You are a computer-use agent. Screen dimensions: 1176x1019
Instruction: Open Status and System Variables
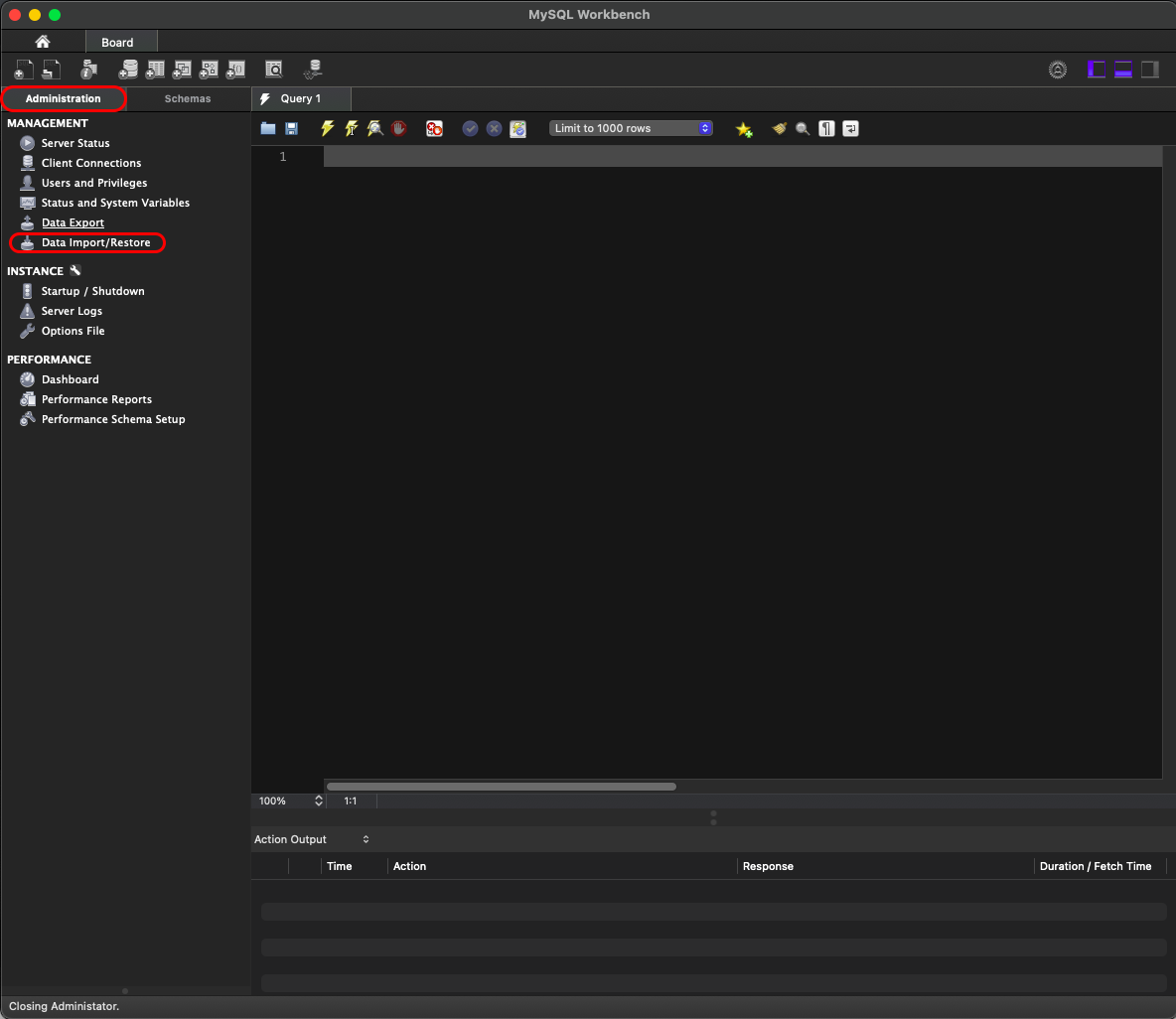(x=115, y=203)
